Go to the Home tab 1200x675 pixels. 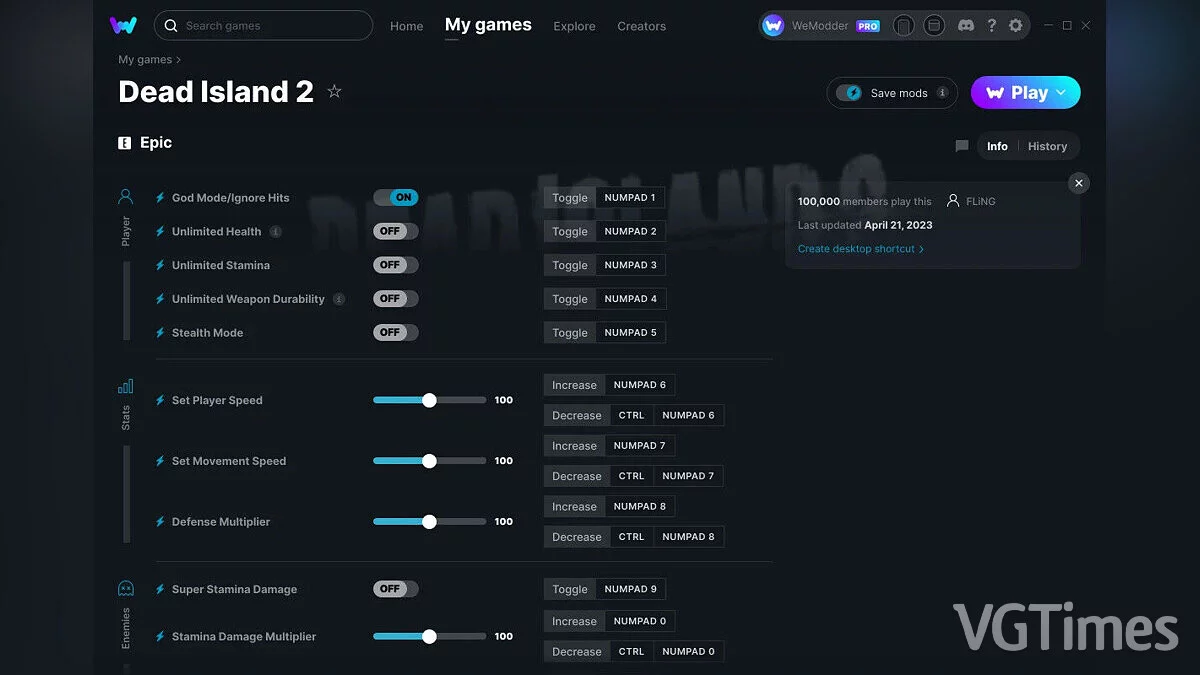(x=406, y=26)
